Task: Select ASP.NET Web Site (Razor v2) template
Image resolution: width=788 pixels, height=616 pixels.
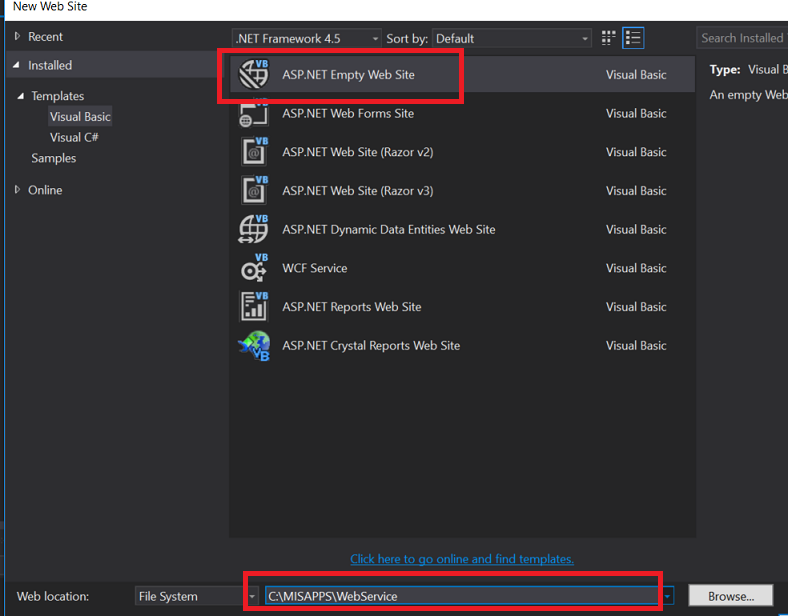Action: coord(357,152)
